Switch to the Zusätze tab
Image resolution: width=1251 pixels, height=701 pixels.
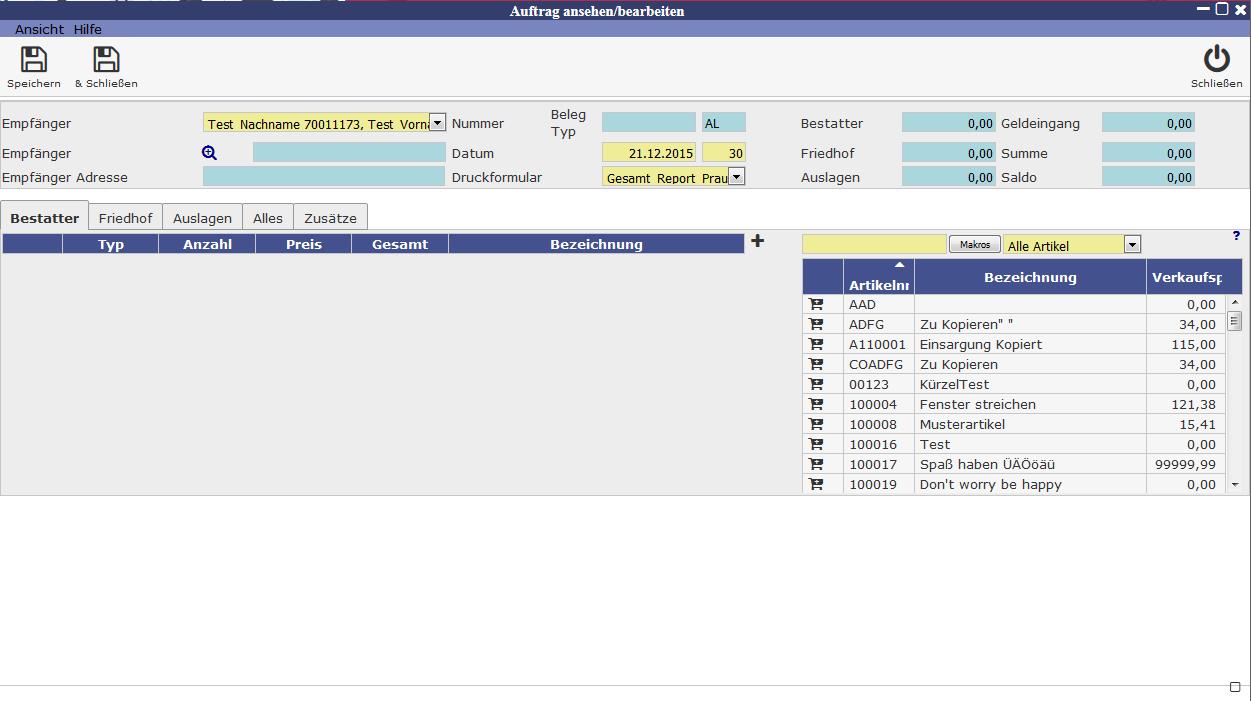point(331,218)
